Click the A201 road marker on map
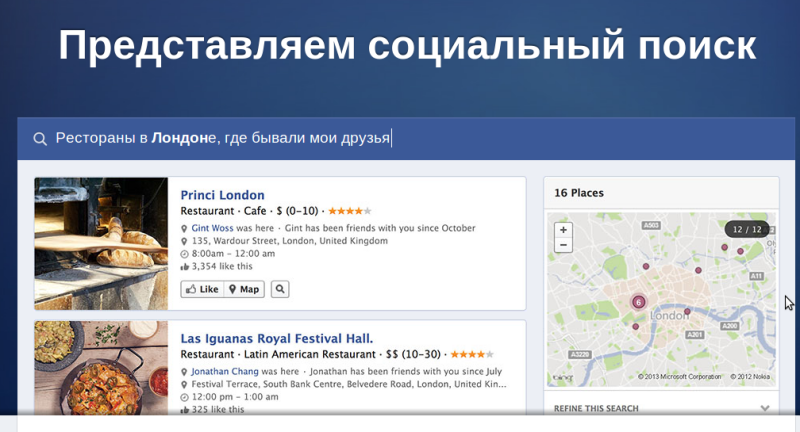The width and height of the screenshot is (800, 432). (x=694, y=335)
